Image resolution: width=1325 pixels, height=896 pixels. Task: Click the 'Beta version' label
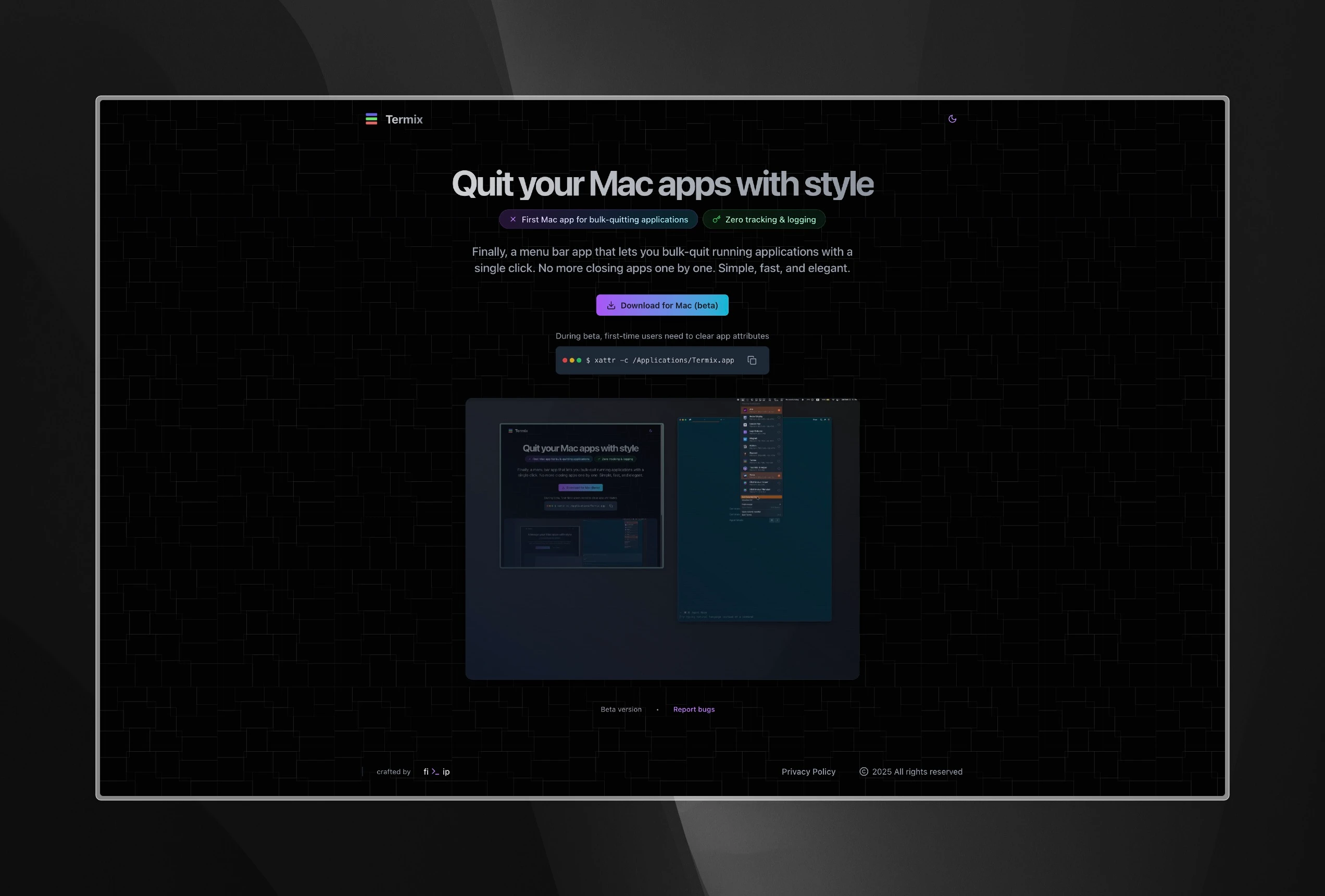[621, 710]
